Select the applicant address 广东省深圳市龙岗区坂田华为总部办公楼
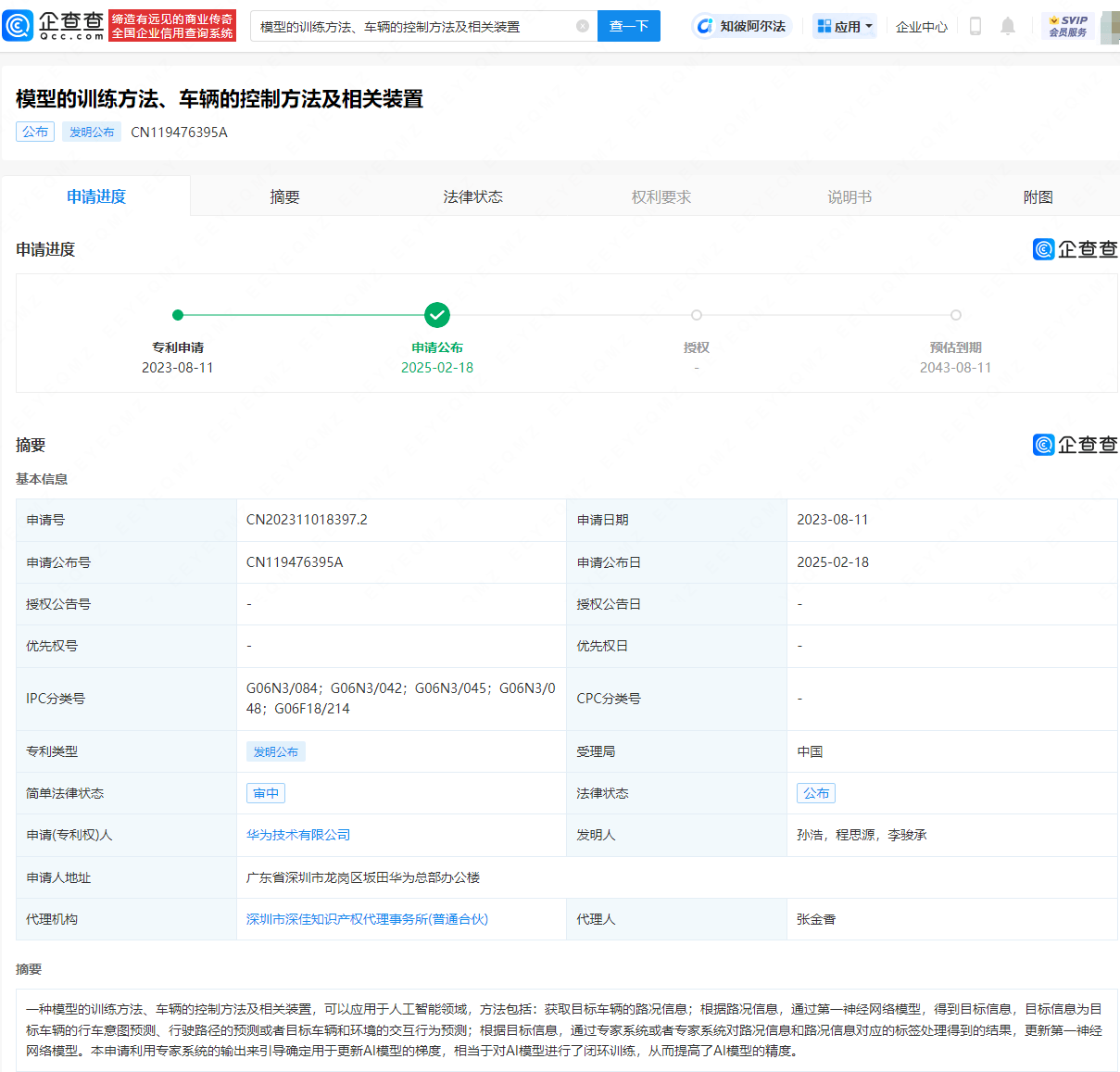 click(x=363, y=877)
